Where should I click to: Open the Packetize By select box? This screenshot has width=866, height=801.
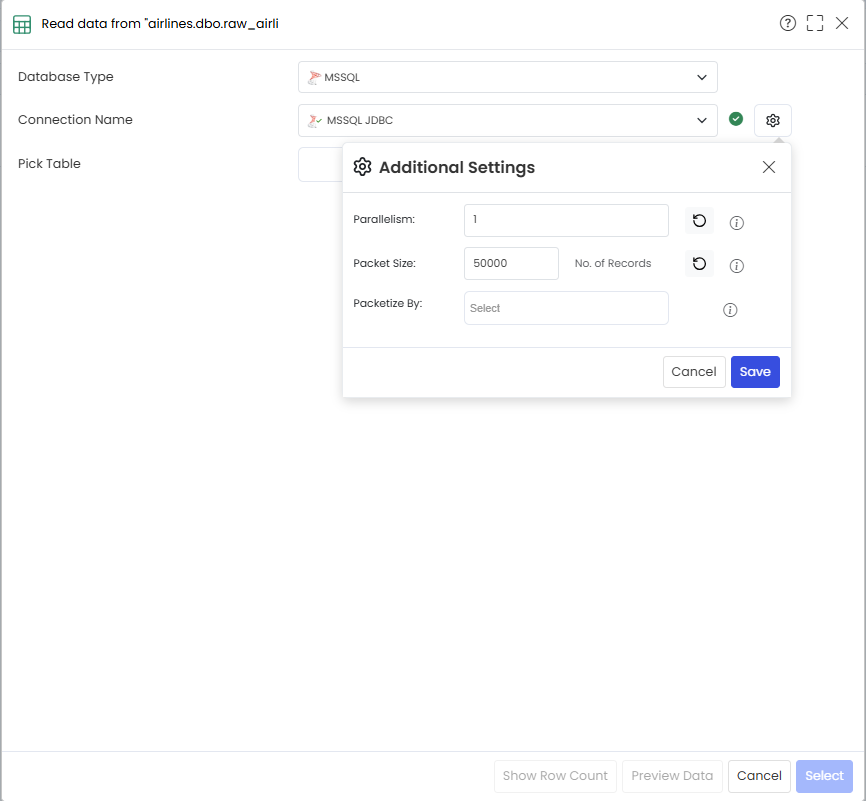tap(566, 308)
